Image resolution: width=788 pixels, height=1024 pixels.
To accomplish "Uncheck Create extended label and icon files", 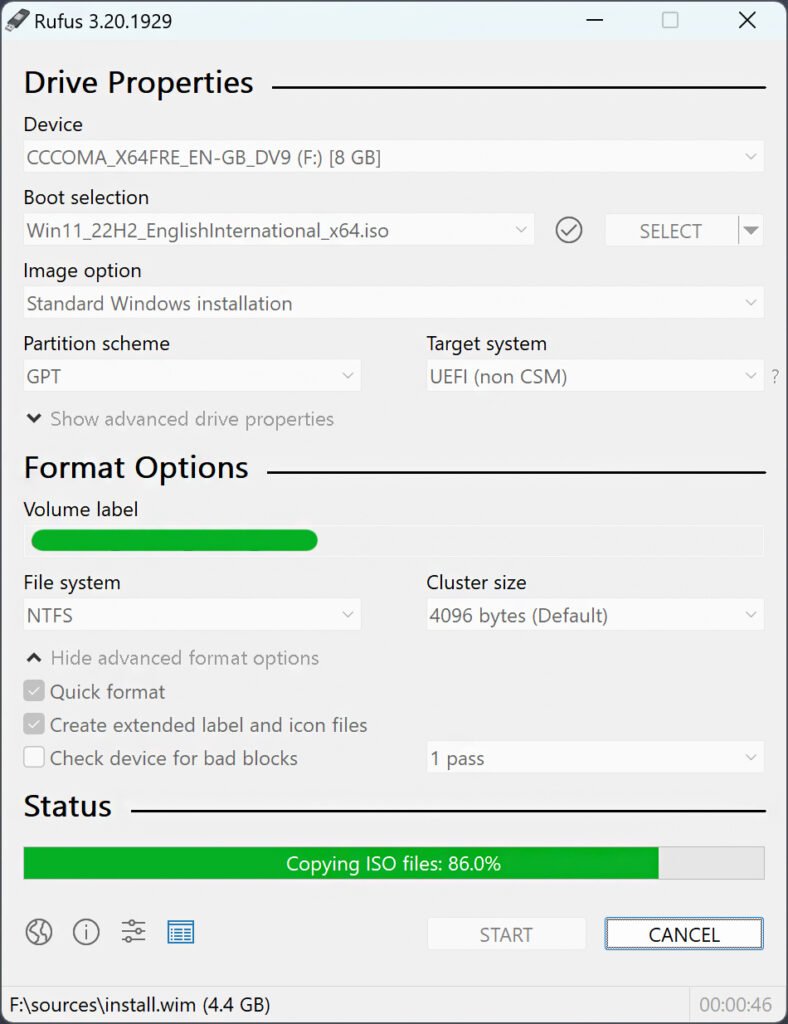I will (x=34, y=724).
